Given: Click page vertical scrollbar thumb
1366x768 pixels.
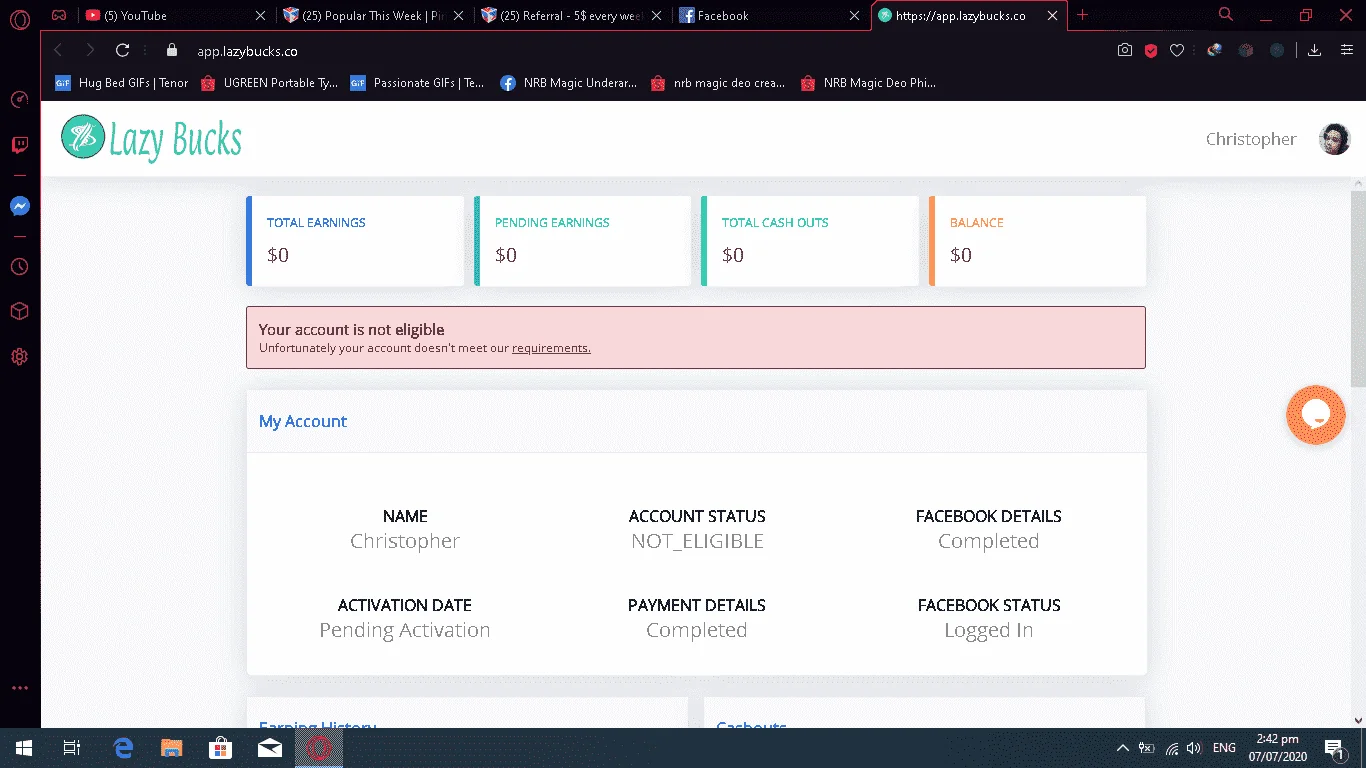Looking at the screenshot, I should [x=1357, y=287].
